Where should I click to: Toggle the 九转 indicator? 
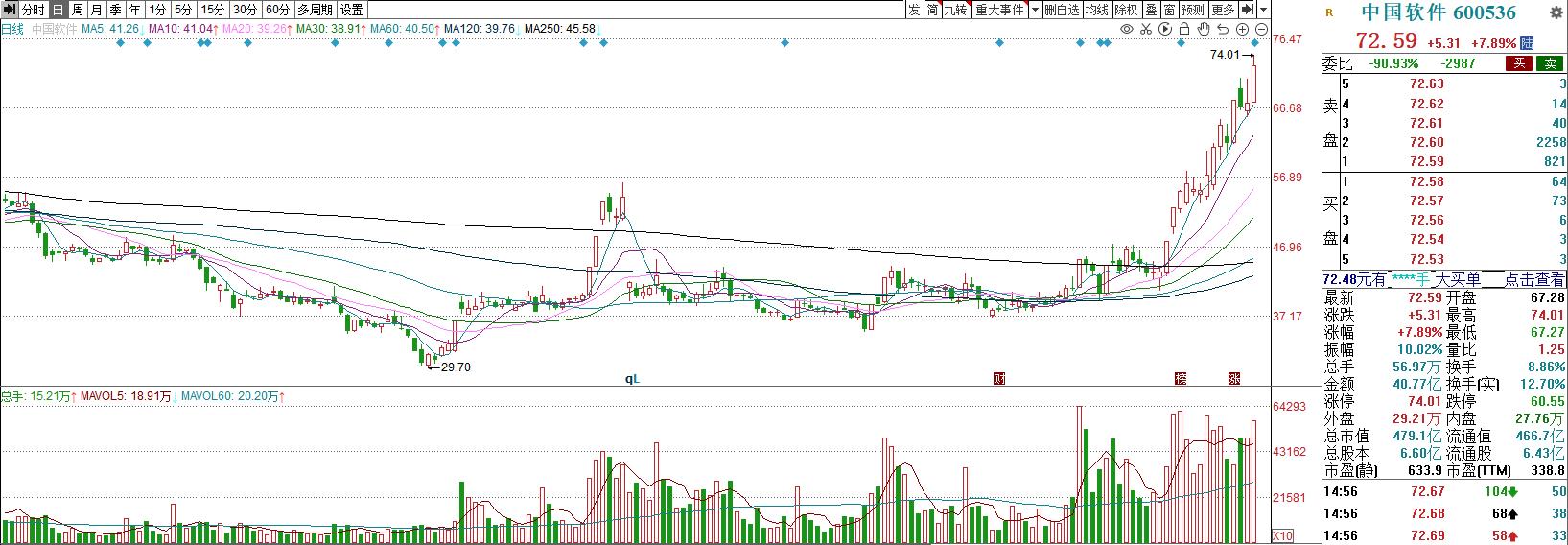click(x=956, y=10)
